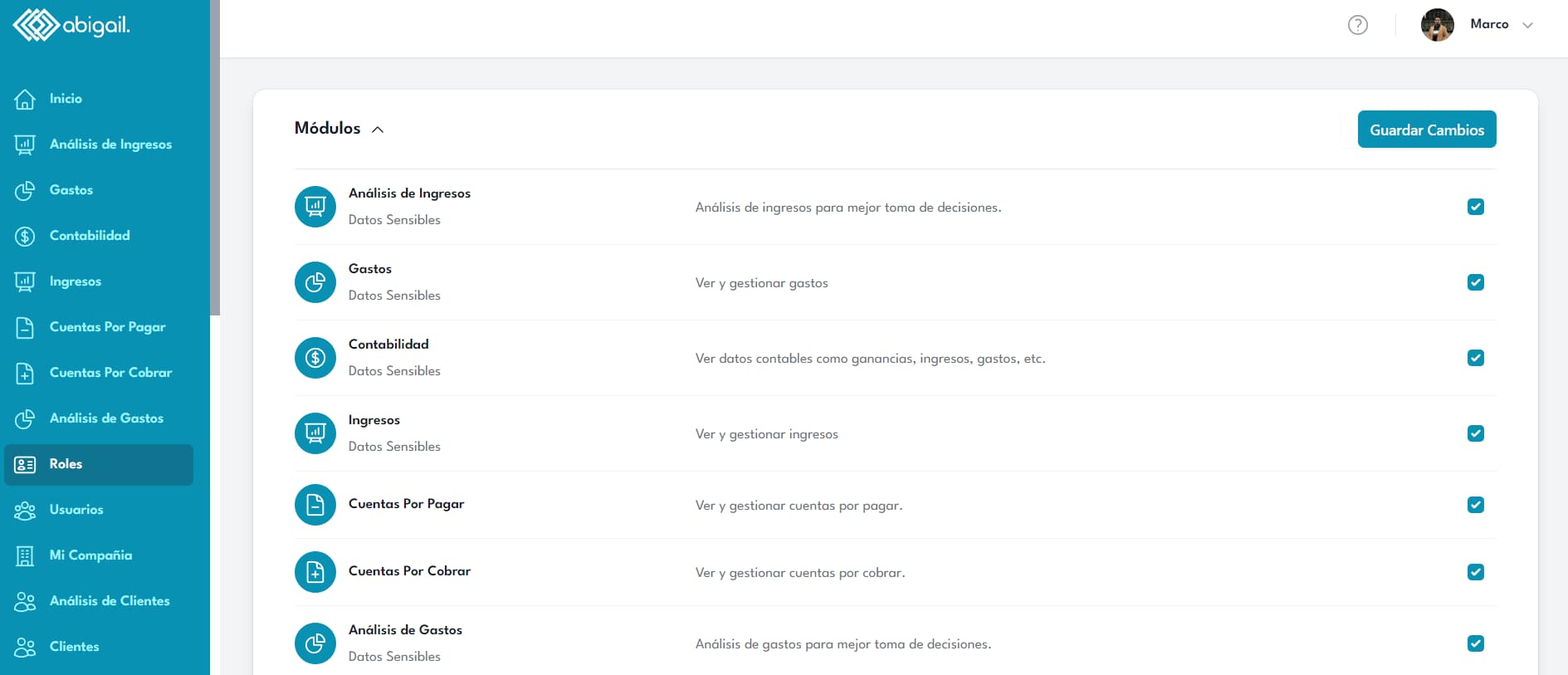Click 'Datos Sensibles' label under Gastos module
Viewport: 1568px width, 675px height.
[394, 296]
